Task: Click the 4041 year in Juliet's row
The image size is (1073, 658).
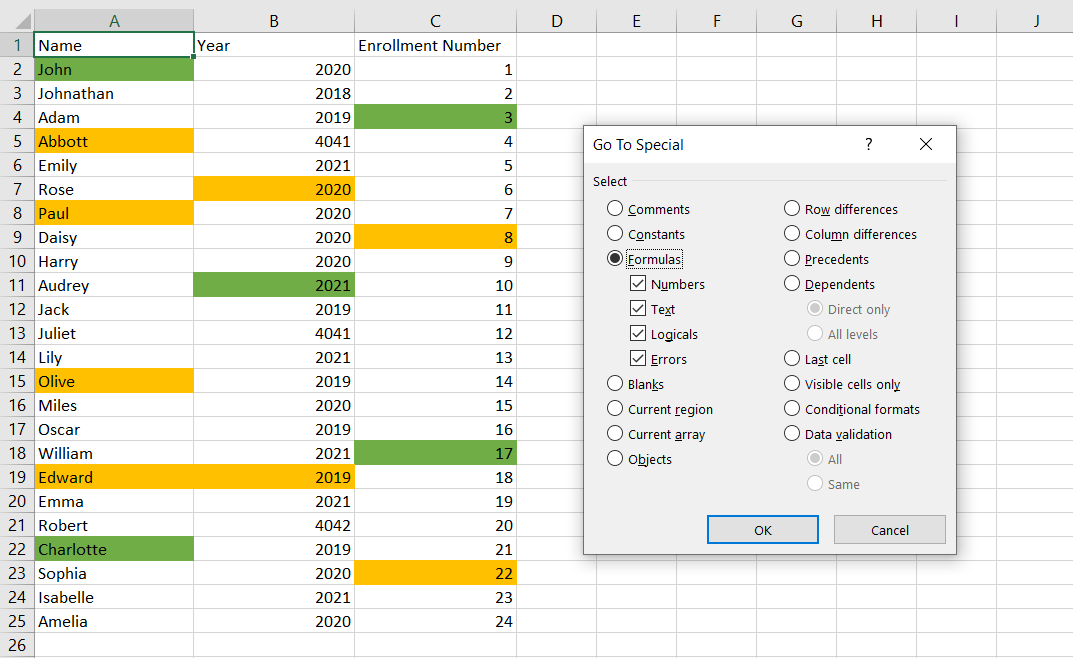Action: pos(274,333)
